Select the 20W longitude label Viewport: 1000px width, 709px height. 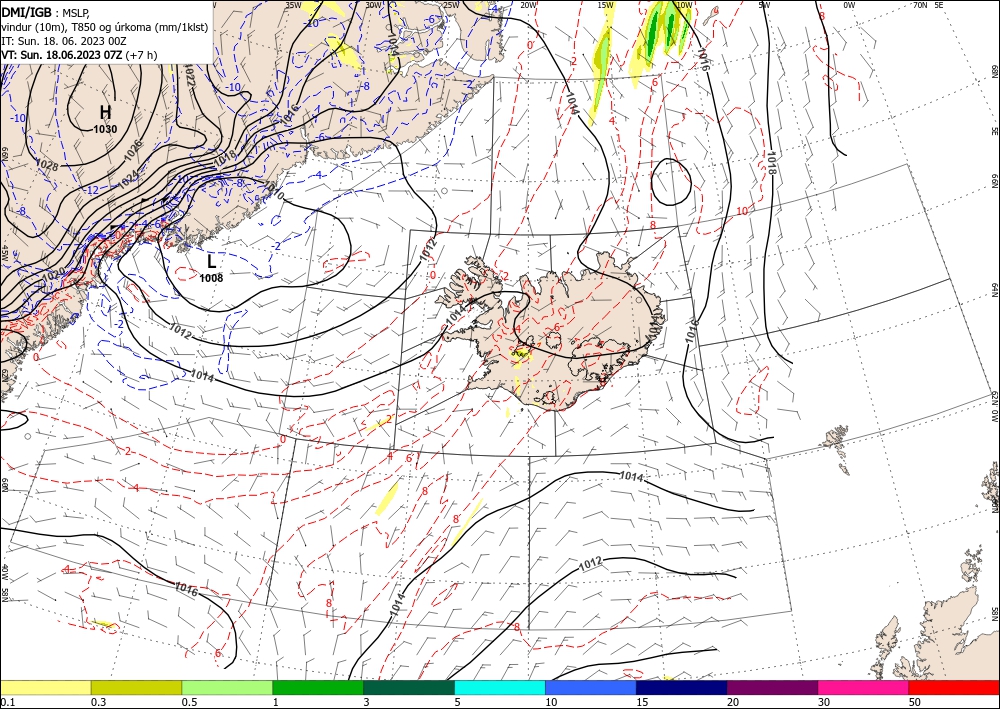click(527, 5)
